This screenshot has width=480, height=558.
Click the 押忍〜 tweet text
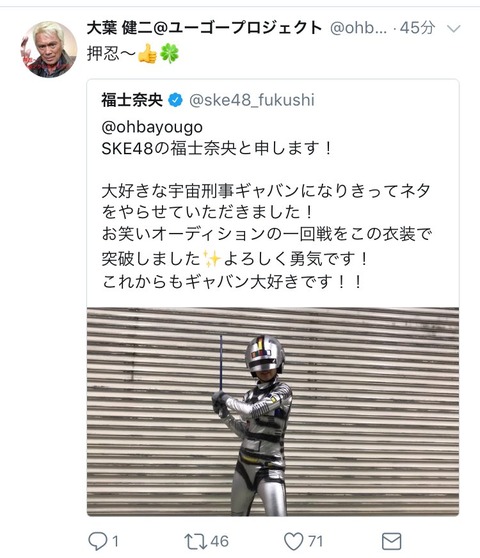[111, 54]
